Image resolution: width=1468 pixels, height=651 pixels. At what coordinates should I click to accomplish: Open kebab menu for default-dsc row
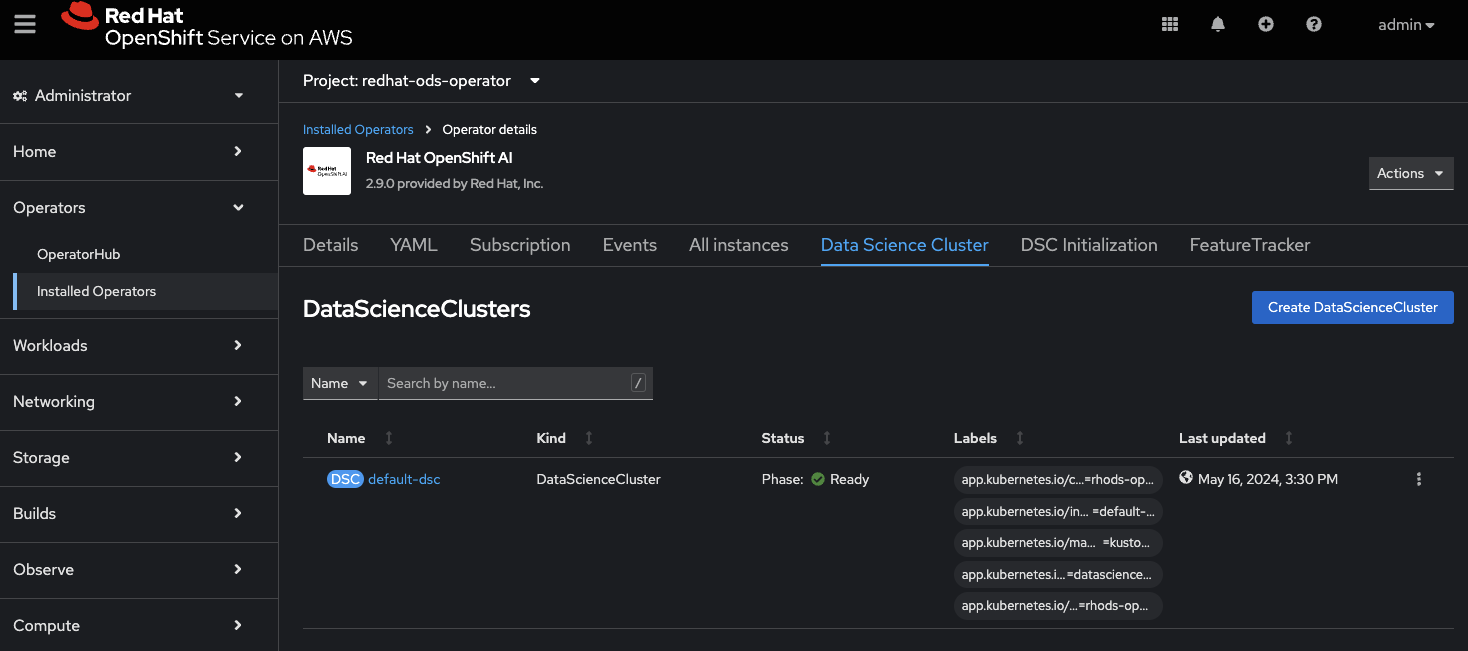pyautogui.click(x=1418, y=480)
